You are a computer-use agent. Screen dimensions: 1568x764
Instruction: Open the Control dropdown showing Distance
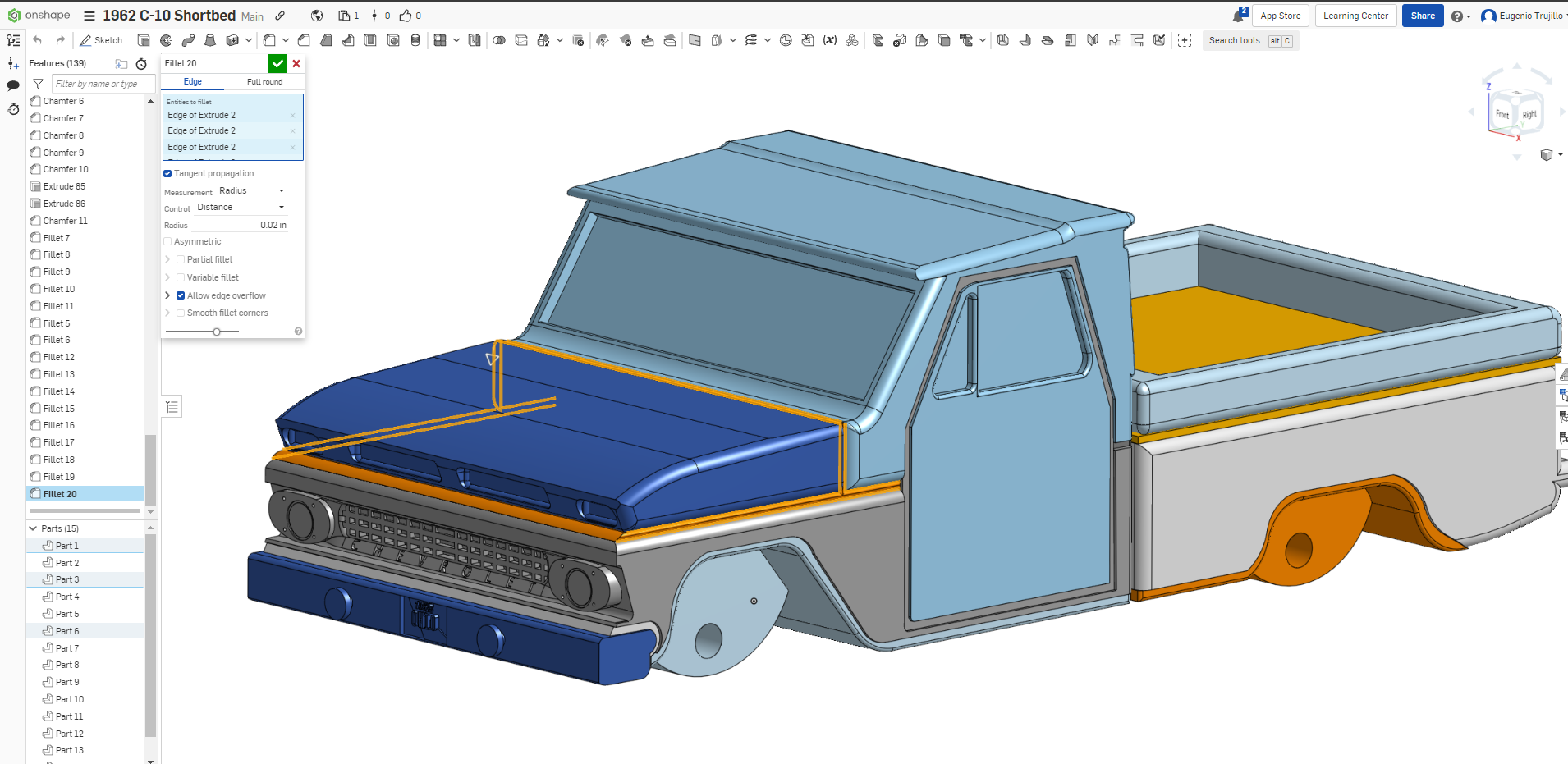coord(241,207)
